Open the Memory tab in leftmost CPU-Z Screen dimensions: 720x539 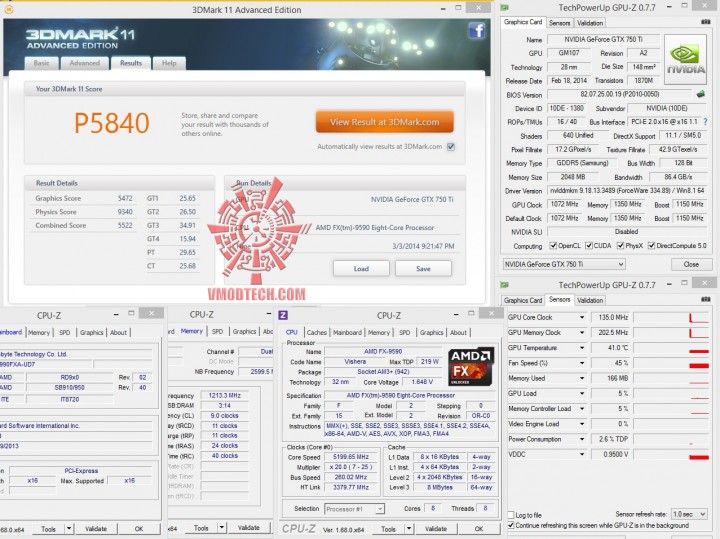point(39,332)
